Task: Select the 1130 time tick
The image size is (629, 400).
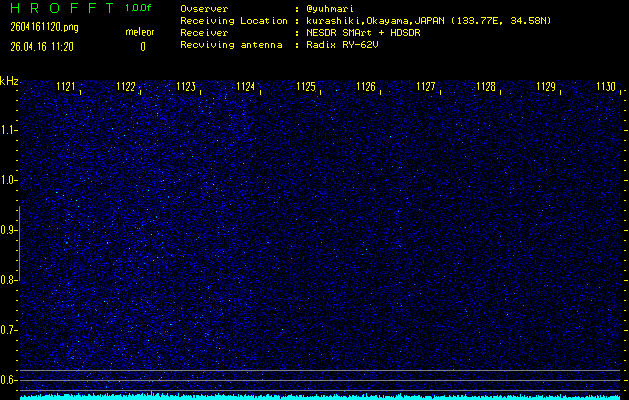Action: (606, 87)
